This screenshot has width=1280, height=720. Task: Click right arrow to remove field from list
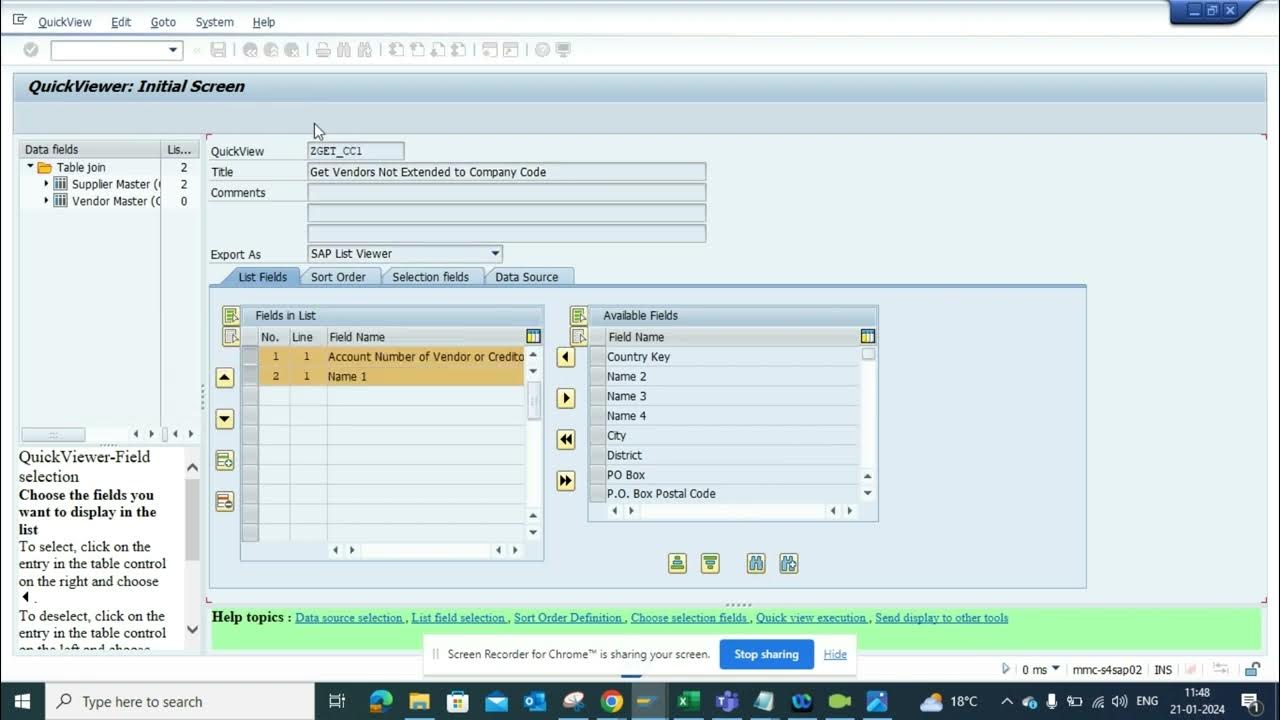566,398
